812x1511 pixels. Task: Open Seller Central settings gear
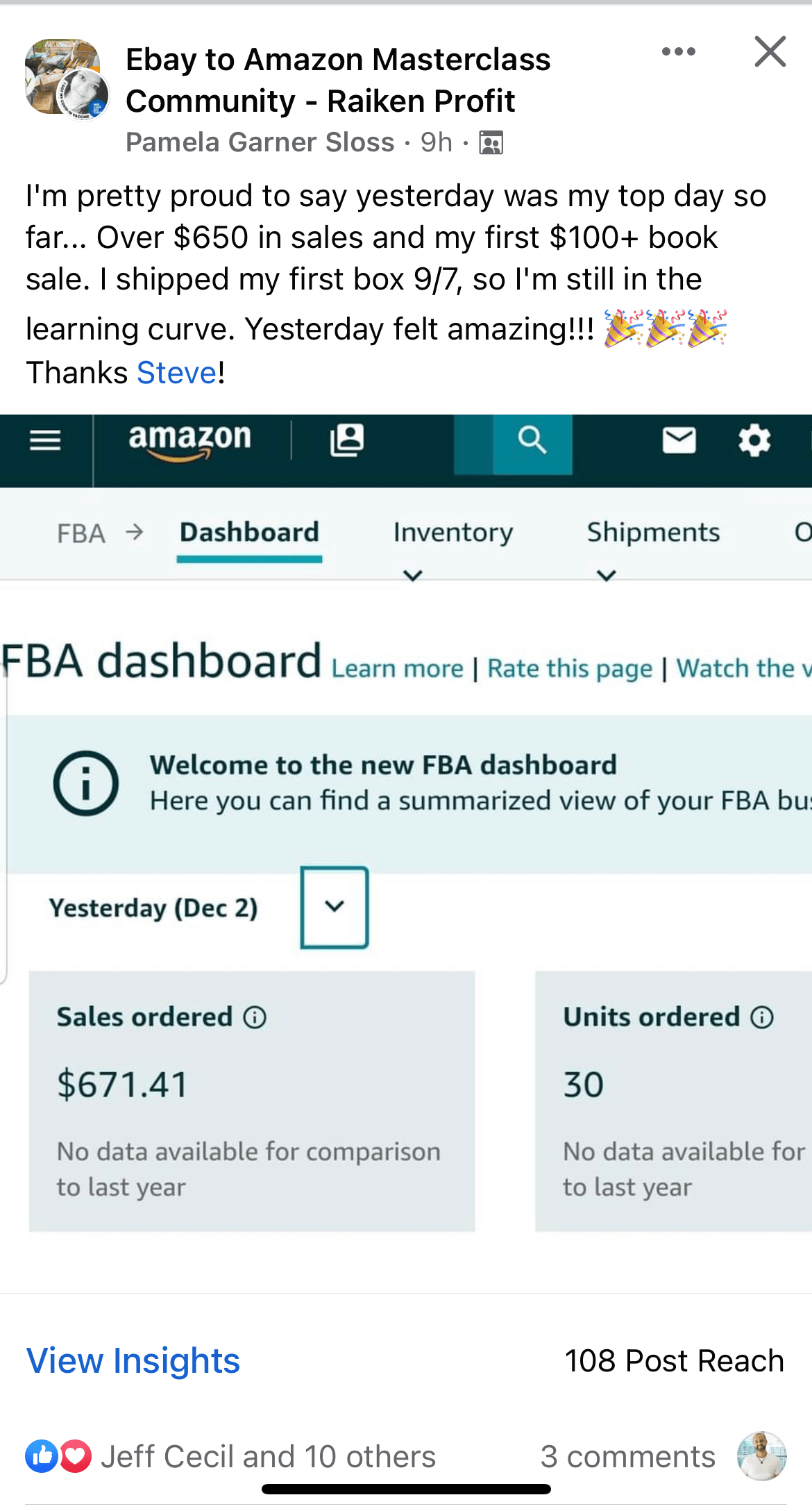tap(754, 440)
